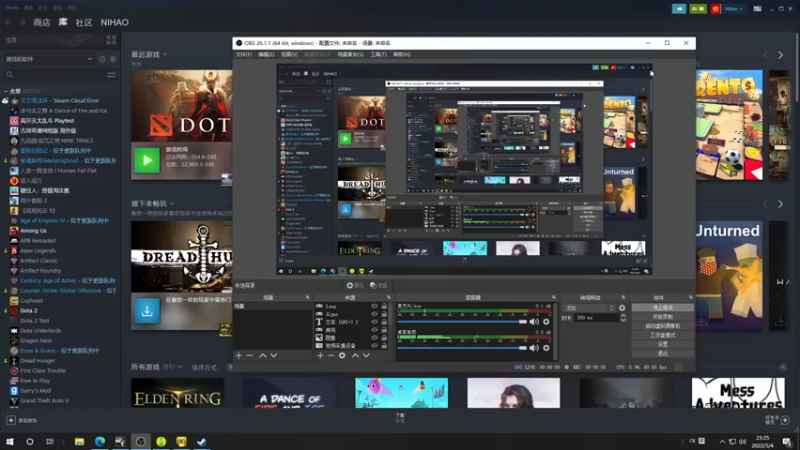Open settings gear for 麦克风/Aux mixer channel
800x450 pixels.
pos(546,322)
